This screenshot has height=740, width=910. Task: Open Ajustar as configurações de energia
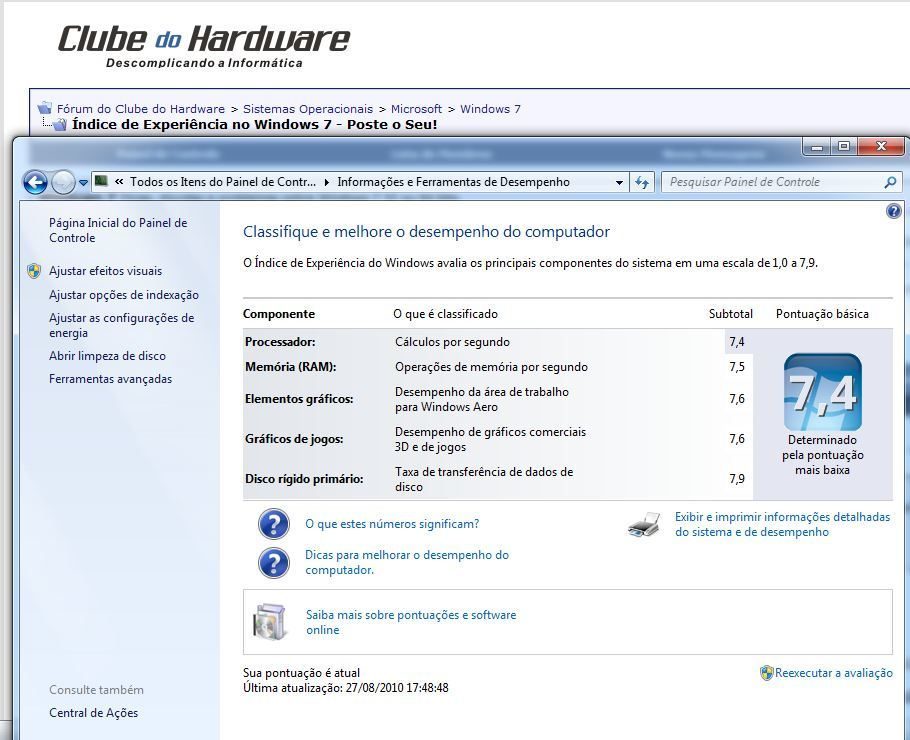tap(121, 325)
